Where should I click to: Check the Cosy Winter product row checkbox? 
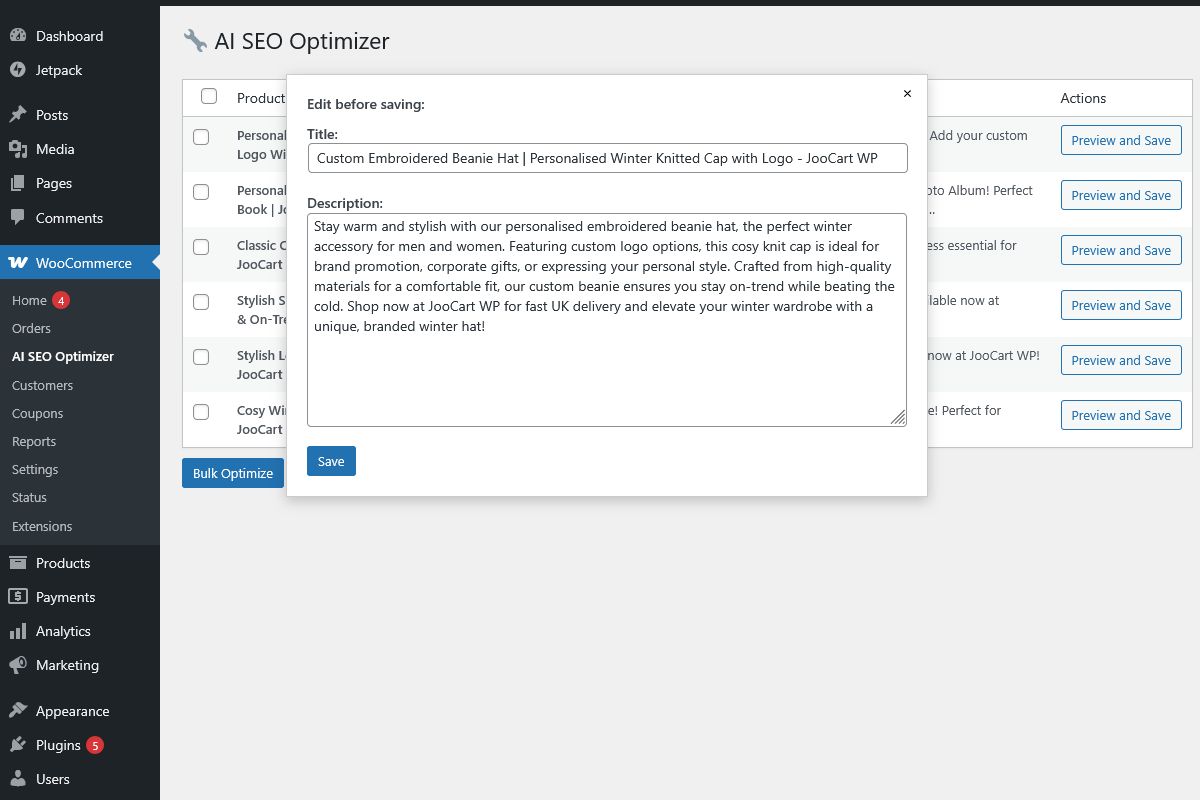(201, 412)
